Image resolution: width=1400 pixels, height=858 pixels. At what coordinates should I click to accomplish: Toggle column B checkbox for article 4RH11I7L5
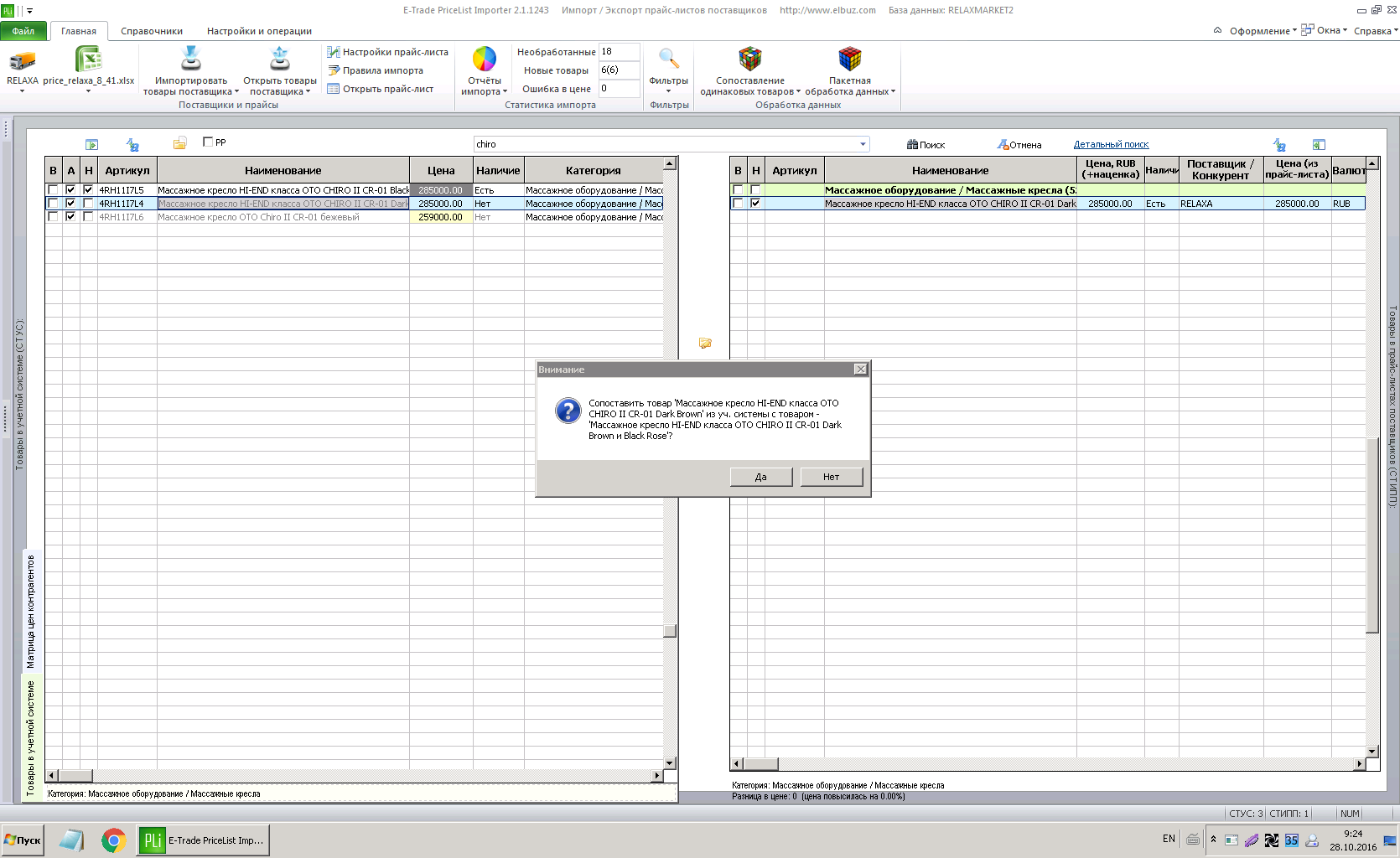click(53, 190)
